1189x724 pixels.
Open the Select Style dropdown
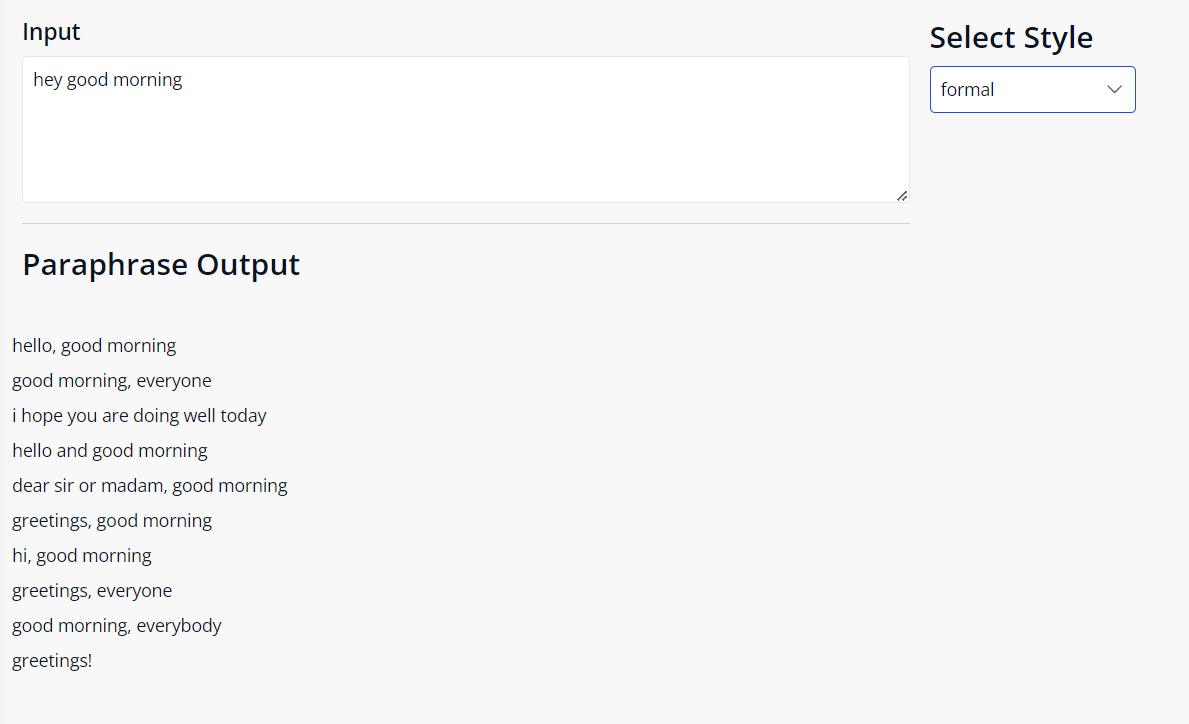pyautogui.click(x=1032, y=89)
